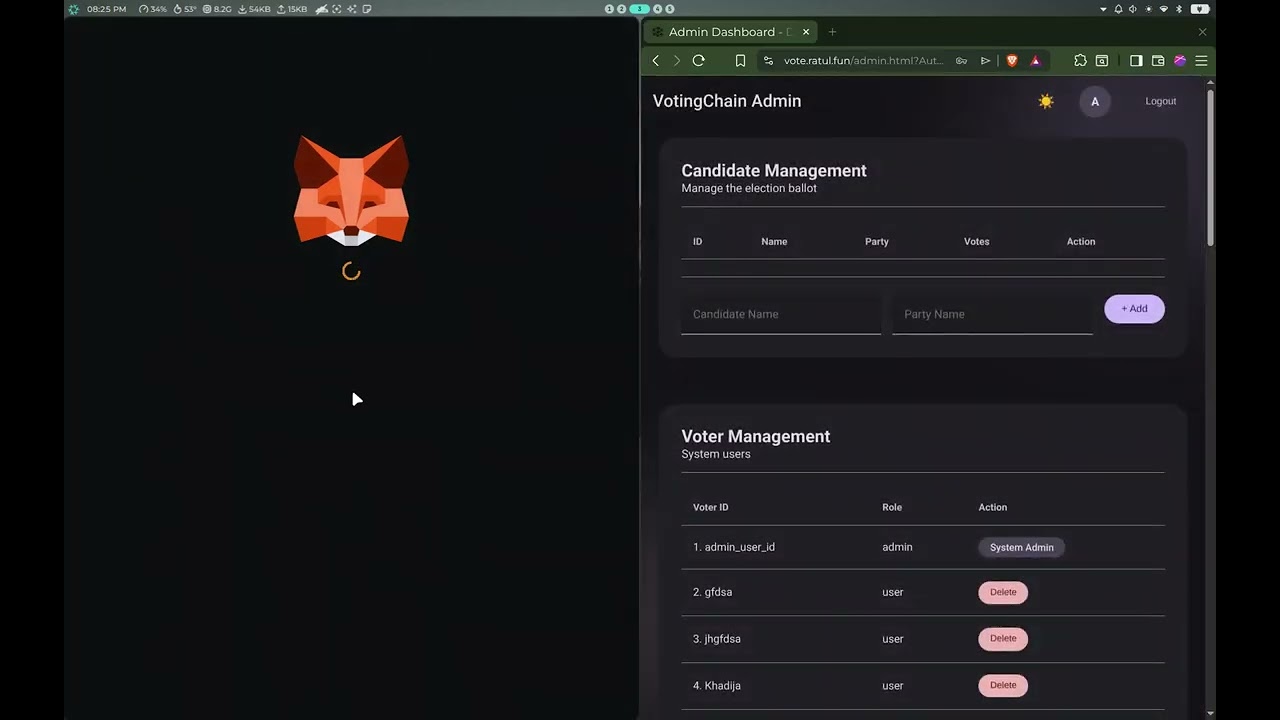1280x720 pixels.
Task: Click the Party column header
Action: [877, 242]
